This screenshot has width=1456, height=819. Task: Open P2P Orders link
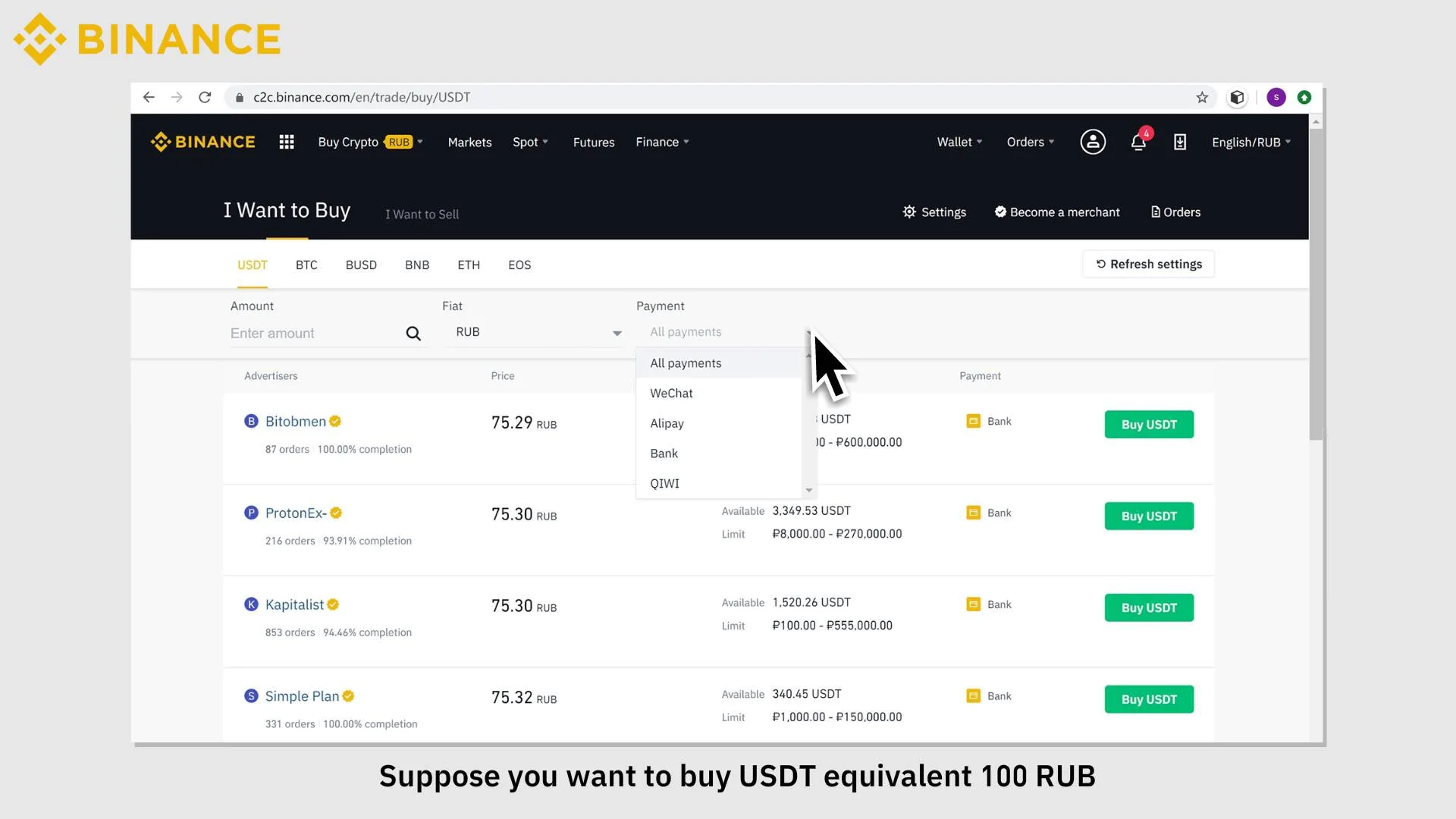pyautogui.click(x=1175, y=212)
